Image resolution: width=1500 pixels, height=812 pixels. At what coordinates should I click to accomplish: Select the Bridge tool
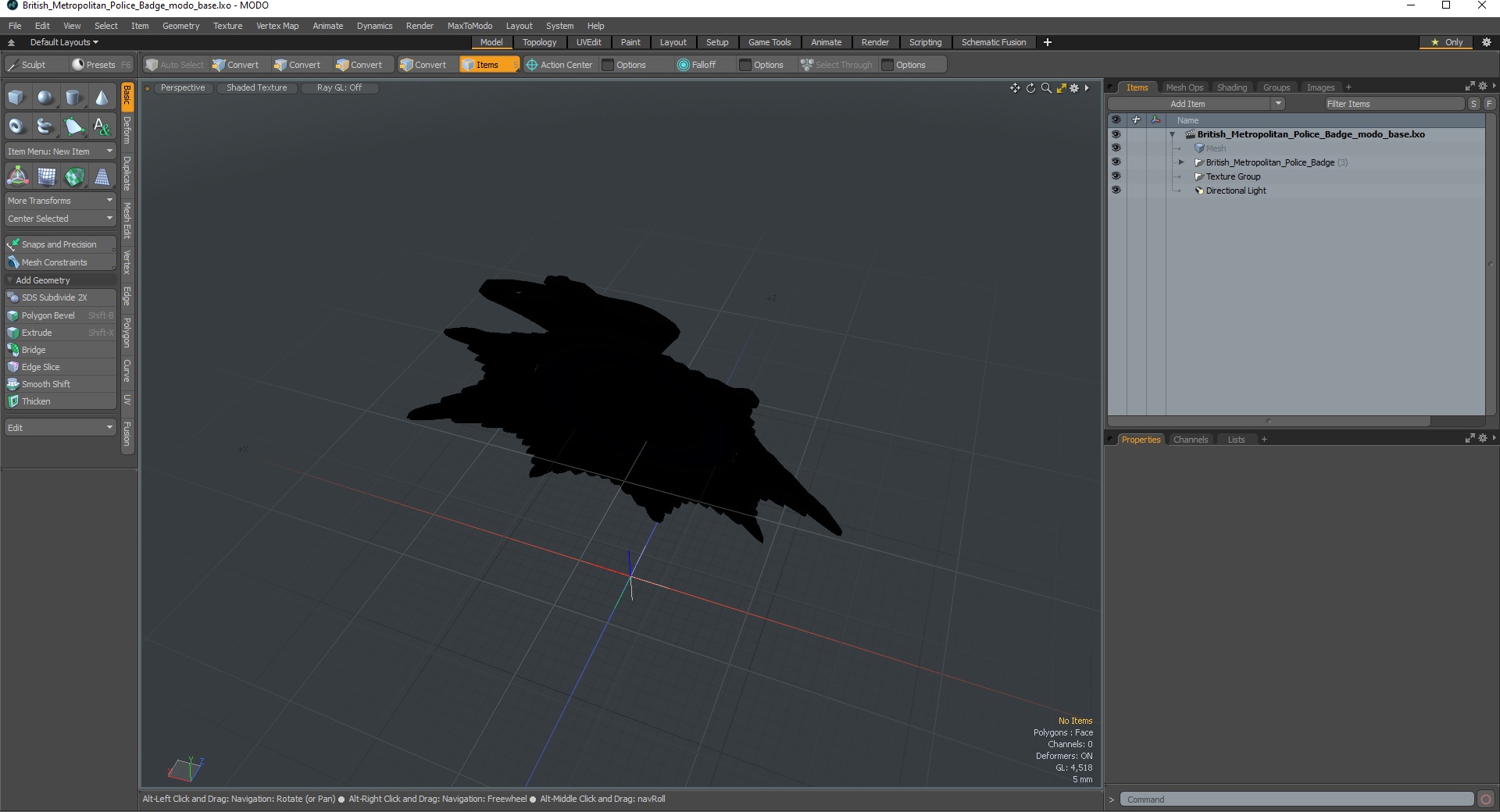pyautogui.click(x=61, y=350)
